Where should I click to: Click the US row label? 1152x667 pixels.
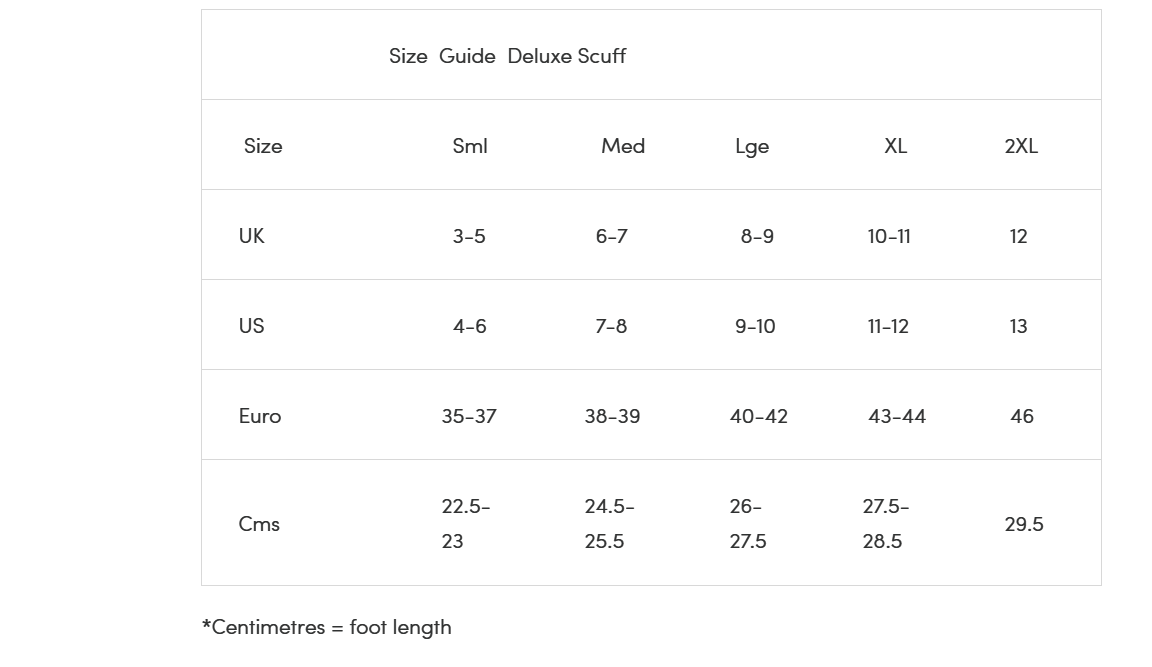(x=251, y=325)
